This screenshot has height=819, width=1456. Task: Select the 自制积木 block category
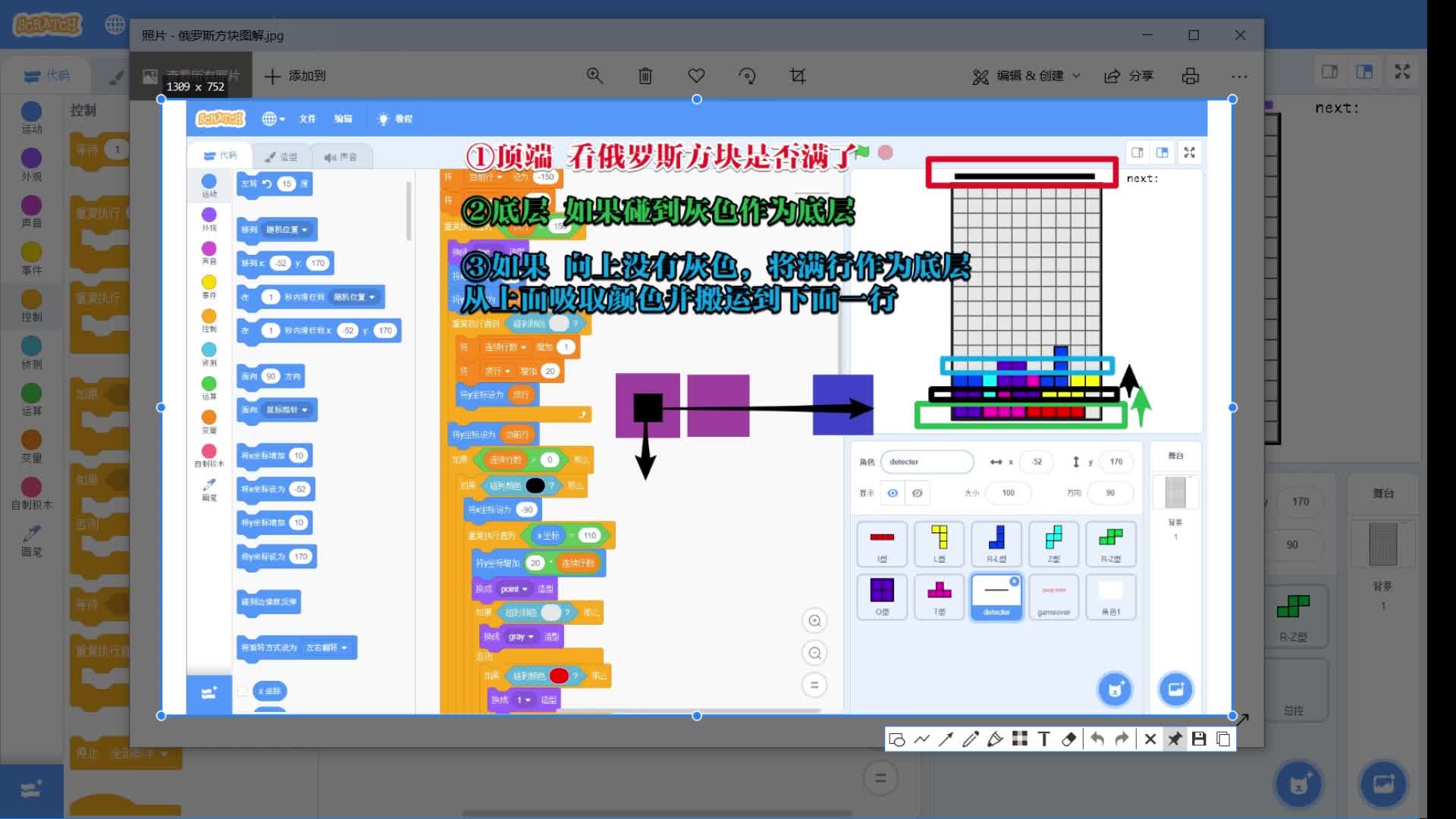coord(31,494)
